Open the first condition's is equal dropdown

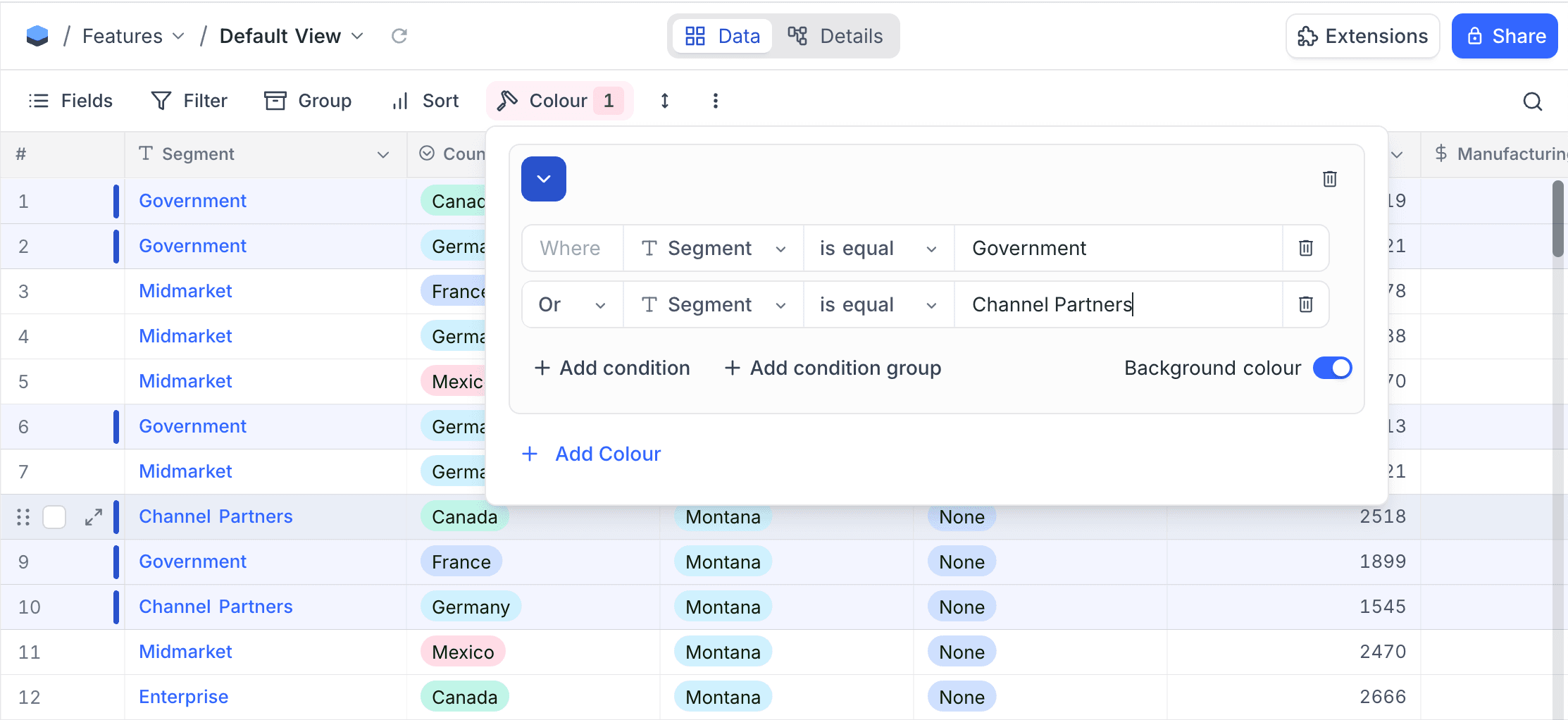point(878,248)
